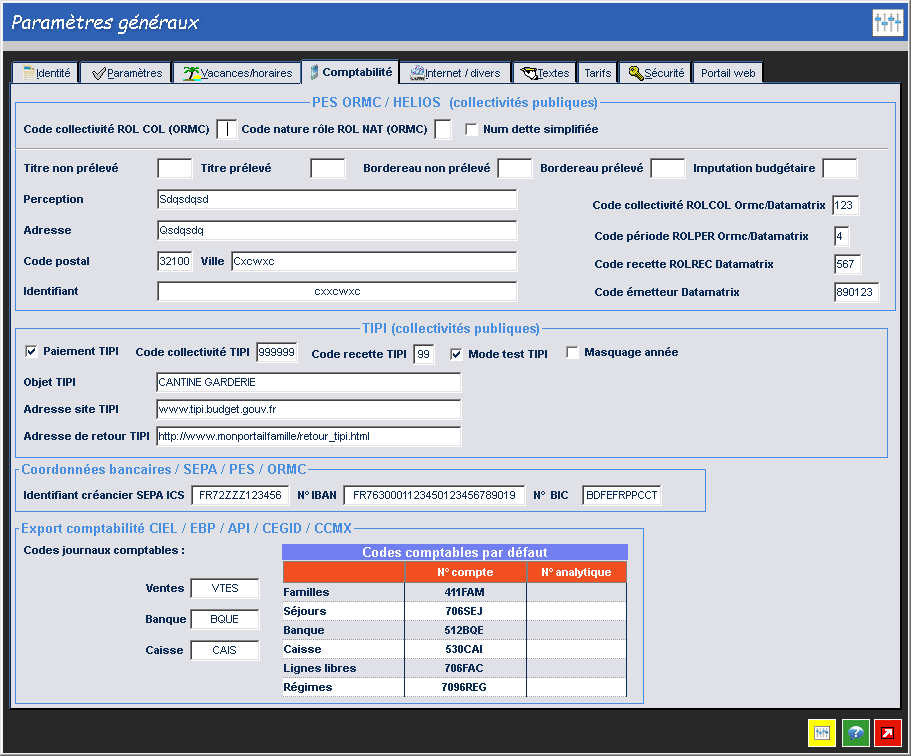Select the Objet TIPI text field
Viewport: 911px width, 756px height.
click(308, 383)
